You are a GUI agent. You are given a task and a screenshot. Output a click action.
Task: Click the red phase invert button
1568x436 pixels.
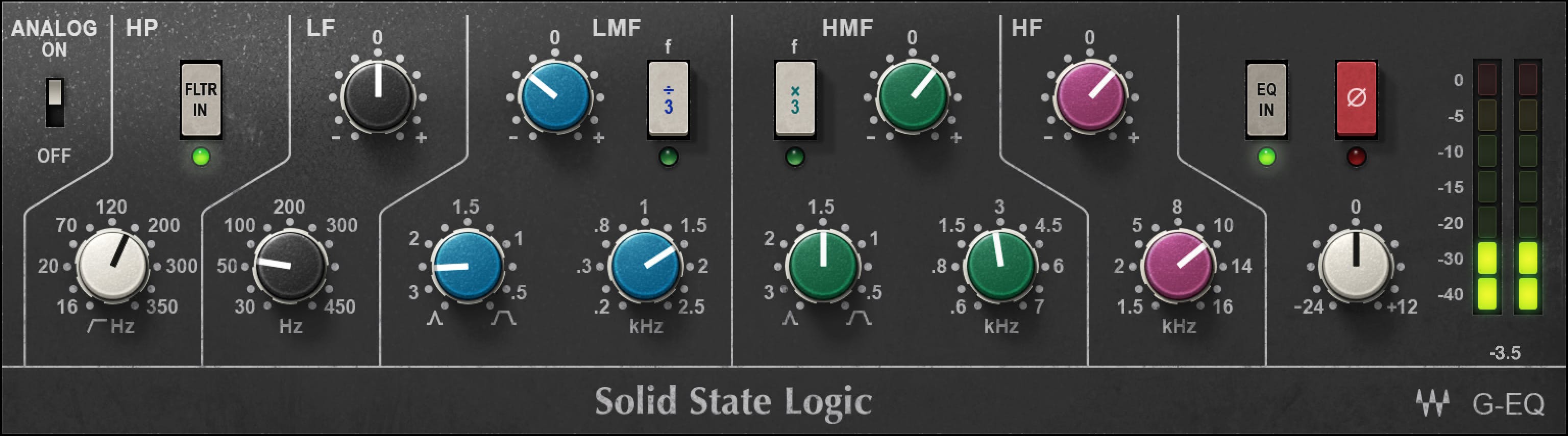click(x=1356, y=98)
